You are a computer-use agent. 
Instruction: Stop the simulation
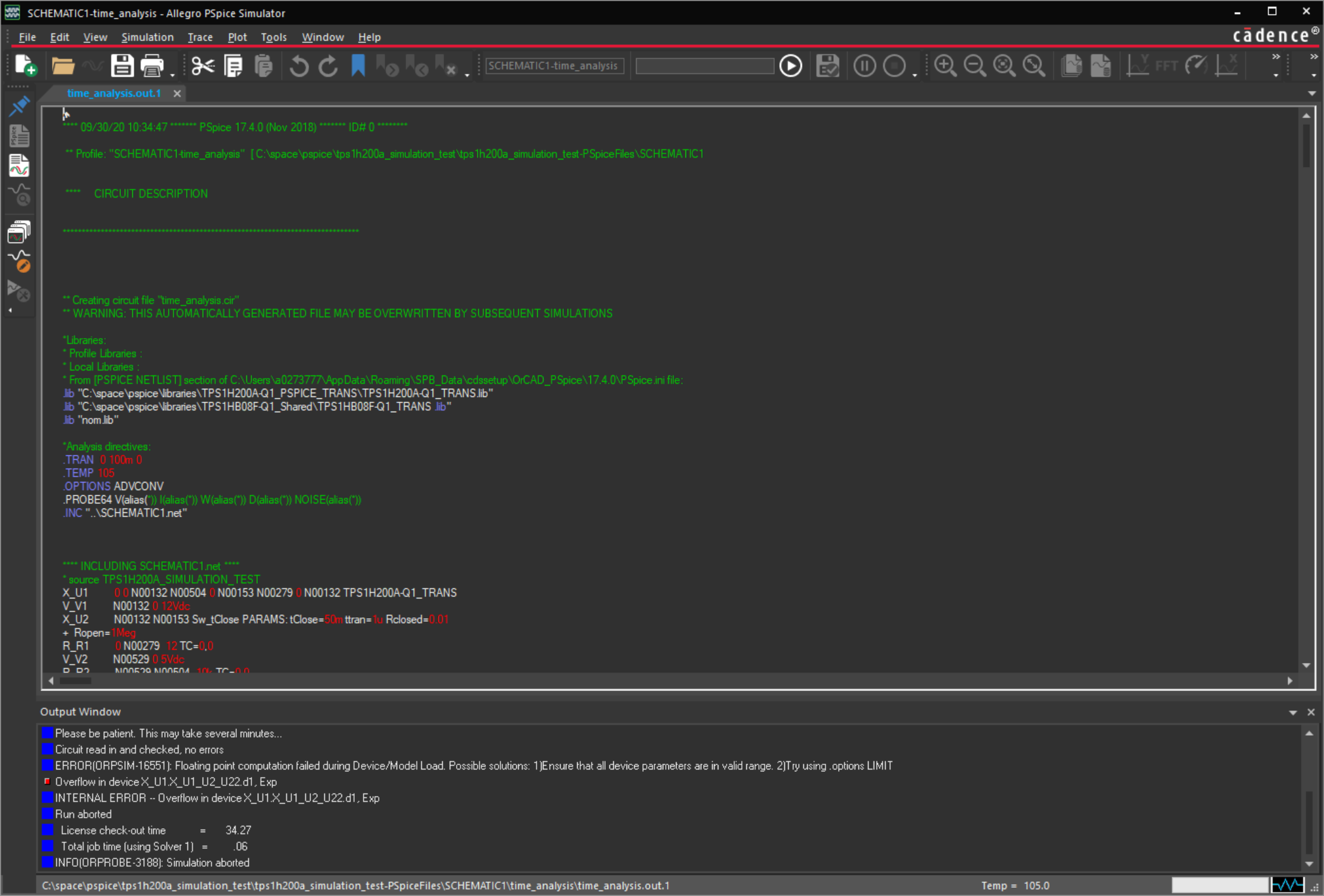[x=894, y=65]
